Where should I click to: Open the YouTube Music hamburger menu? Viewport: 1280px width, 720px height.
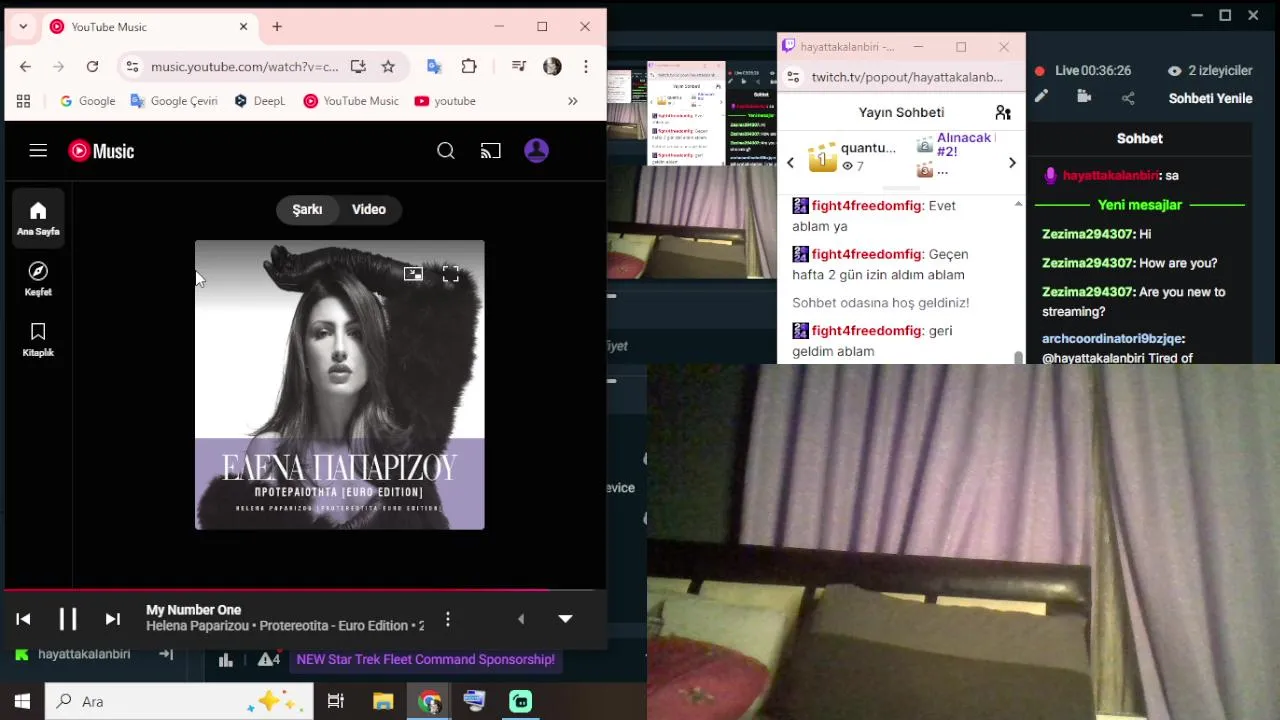point(38,151)
